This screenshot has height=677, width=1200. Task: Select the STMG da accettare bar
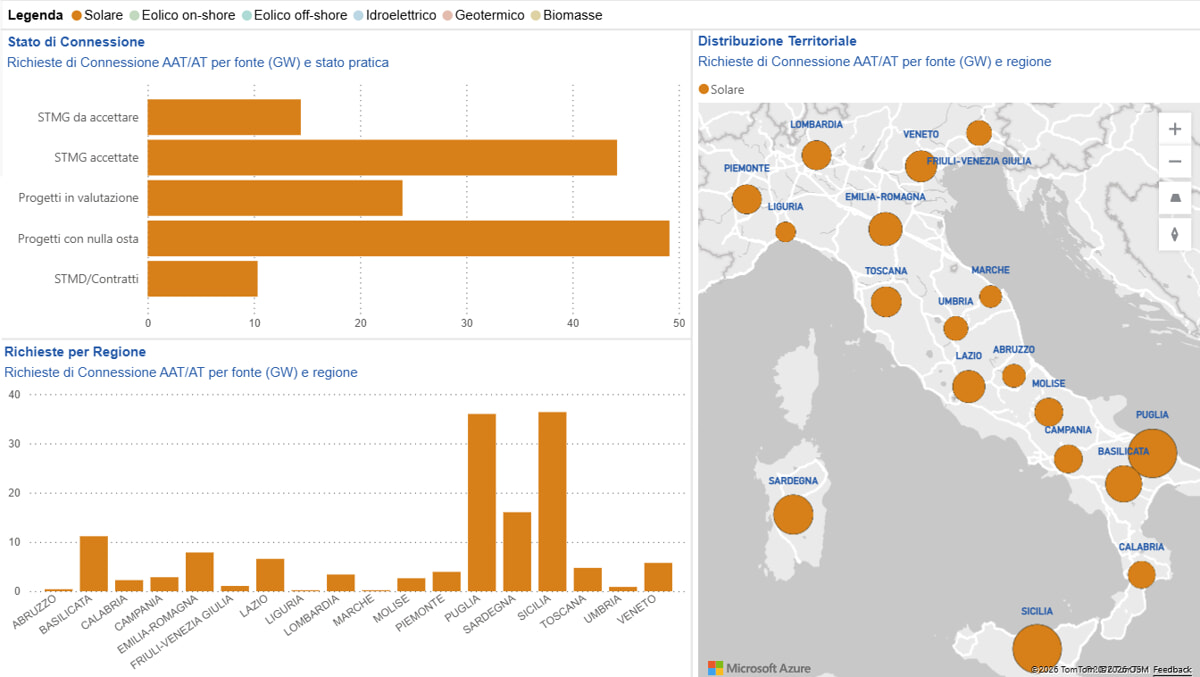(224, 117)
